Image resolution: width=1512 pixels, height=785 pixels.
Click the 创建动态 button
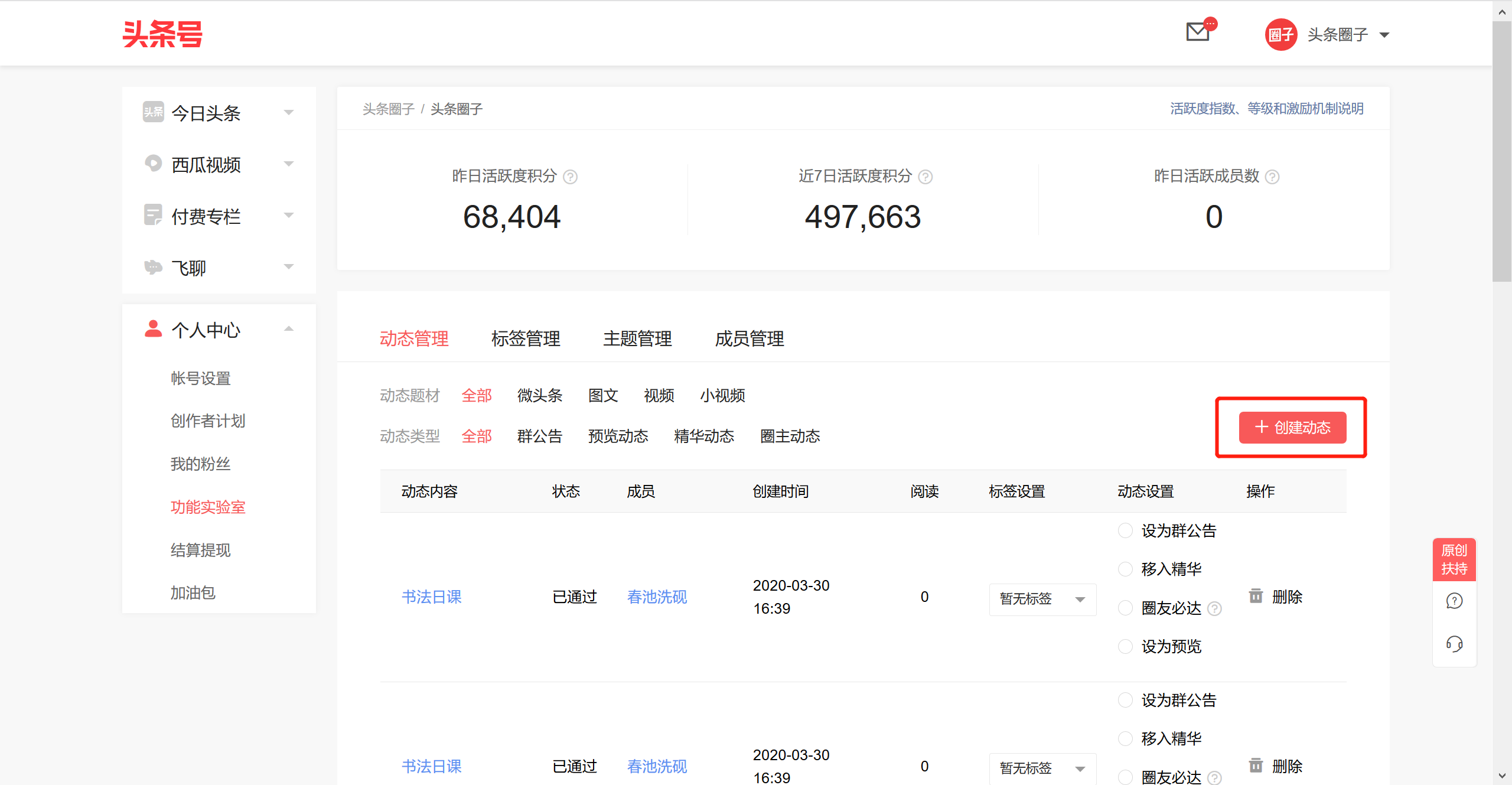pos(1292,427)
